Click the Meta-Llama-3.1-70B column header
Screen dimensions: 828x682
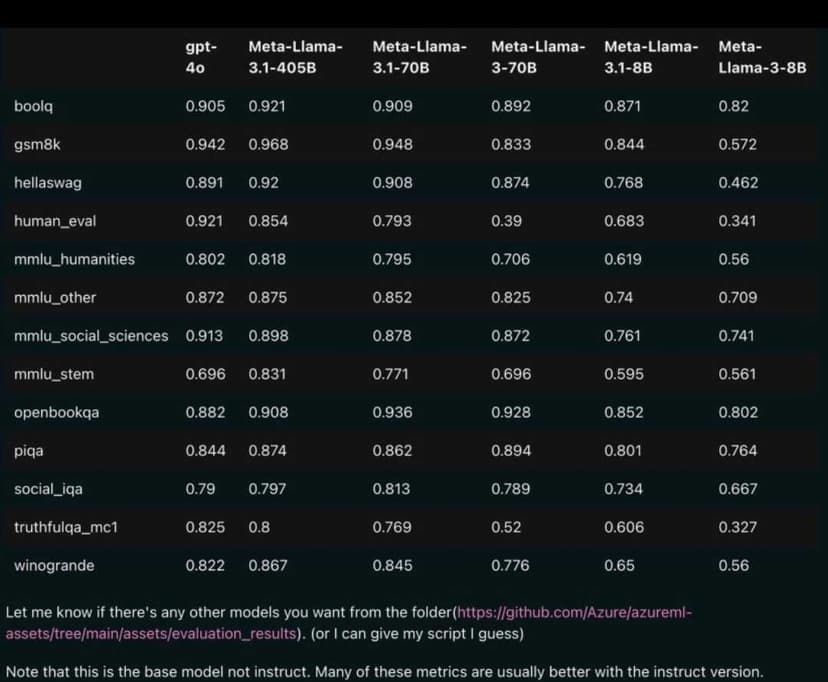tap(419, 56)
